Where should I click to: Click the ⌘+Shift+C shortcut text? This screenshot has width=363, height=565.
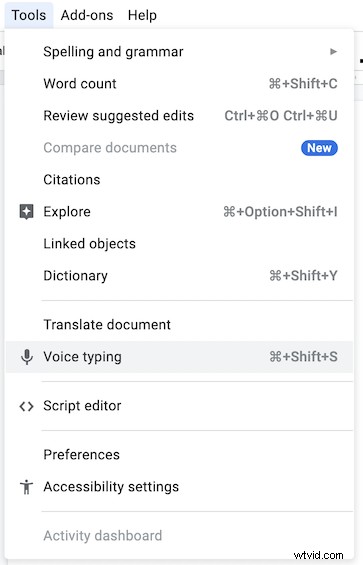pos(303,84)
